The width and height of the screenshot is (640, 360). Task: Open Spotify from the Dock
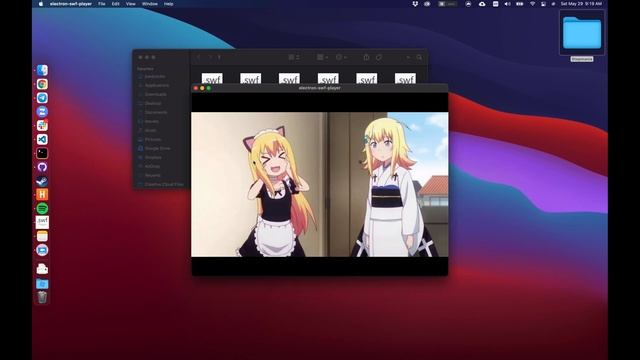point(42,209)
